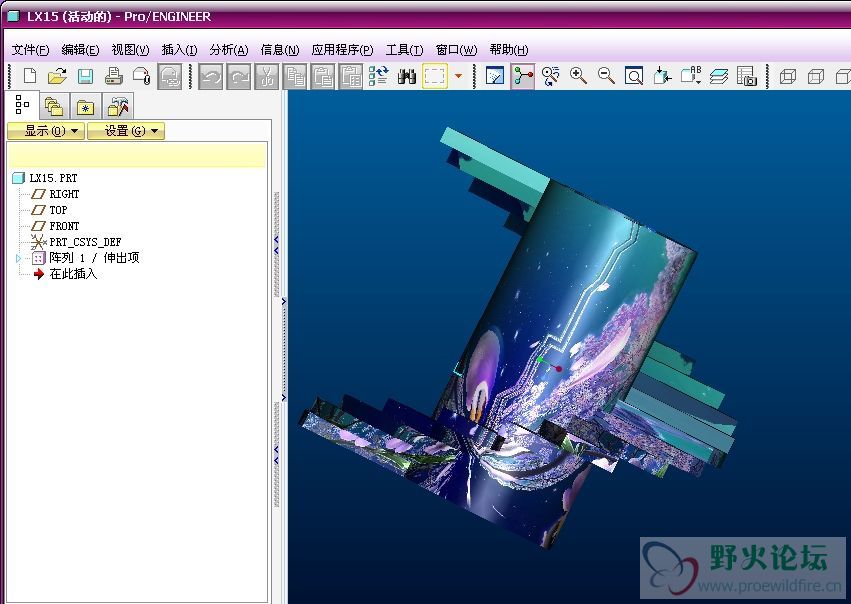Select the RIGHT datum plane
Image resolution: width=851 pixels, height=604 pixels.
[x=64, y=194]
